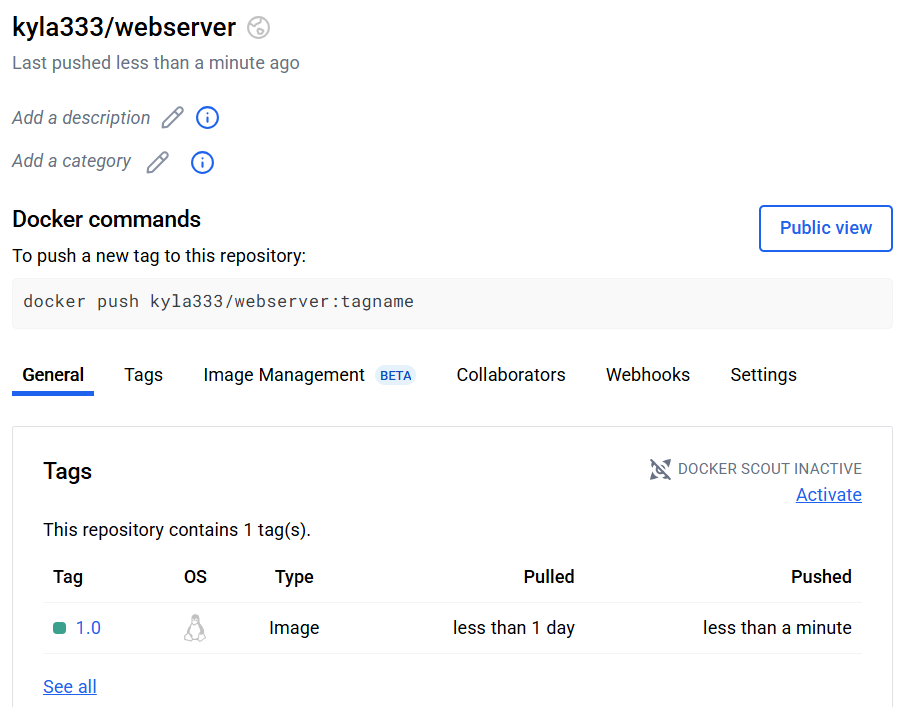The image size is (910, 707).
Task: Click the Pulled column header
Action: tap(548, 576)
